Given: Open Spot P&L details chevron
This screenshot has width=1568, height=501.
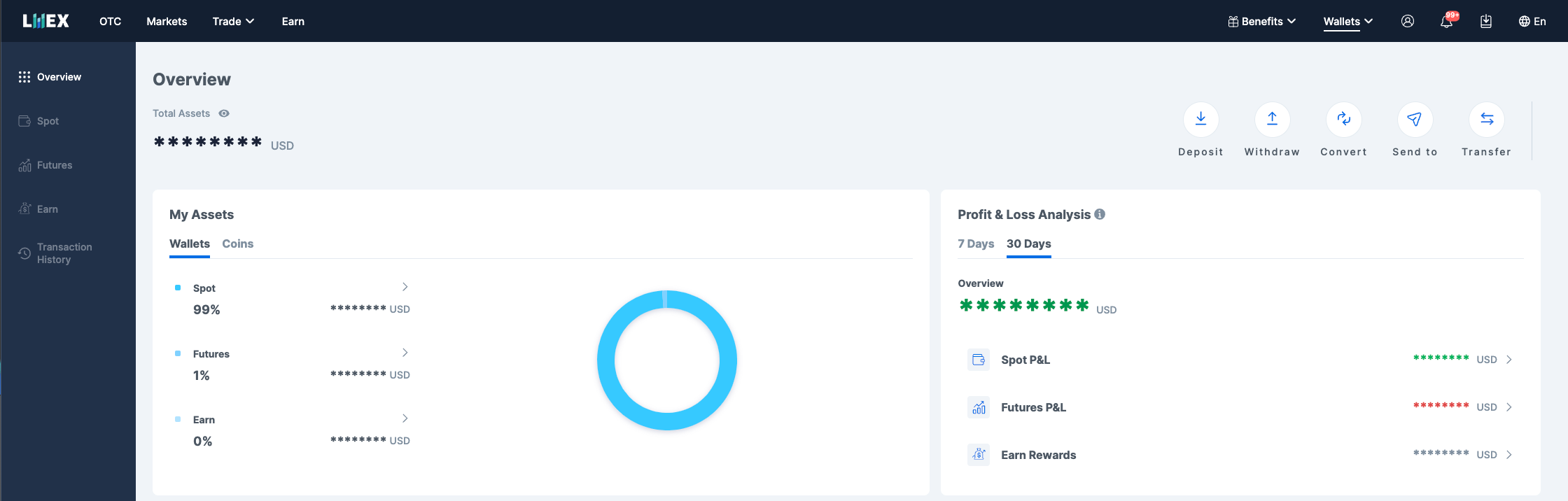Looking at the screenshot, I should (x=1509, y=360).
